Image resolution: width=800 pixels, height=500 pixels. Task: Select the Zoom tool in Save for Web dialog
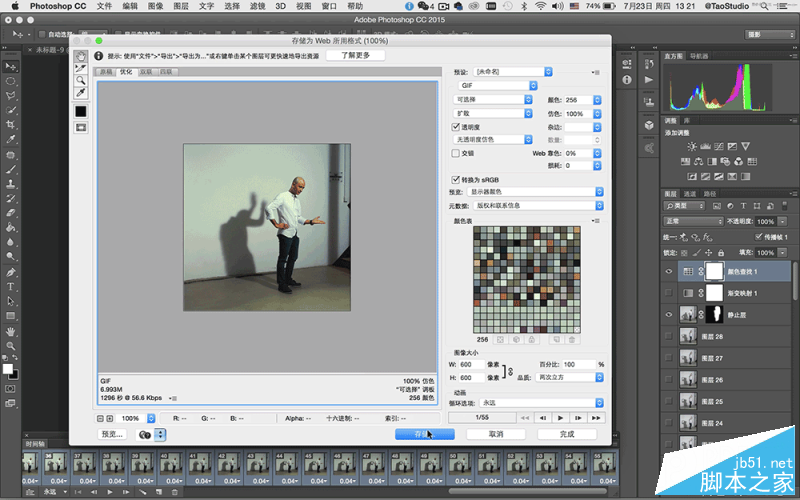pos(81,81)
